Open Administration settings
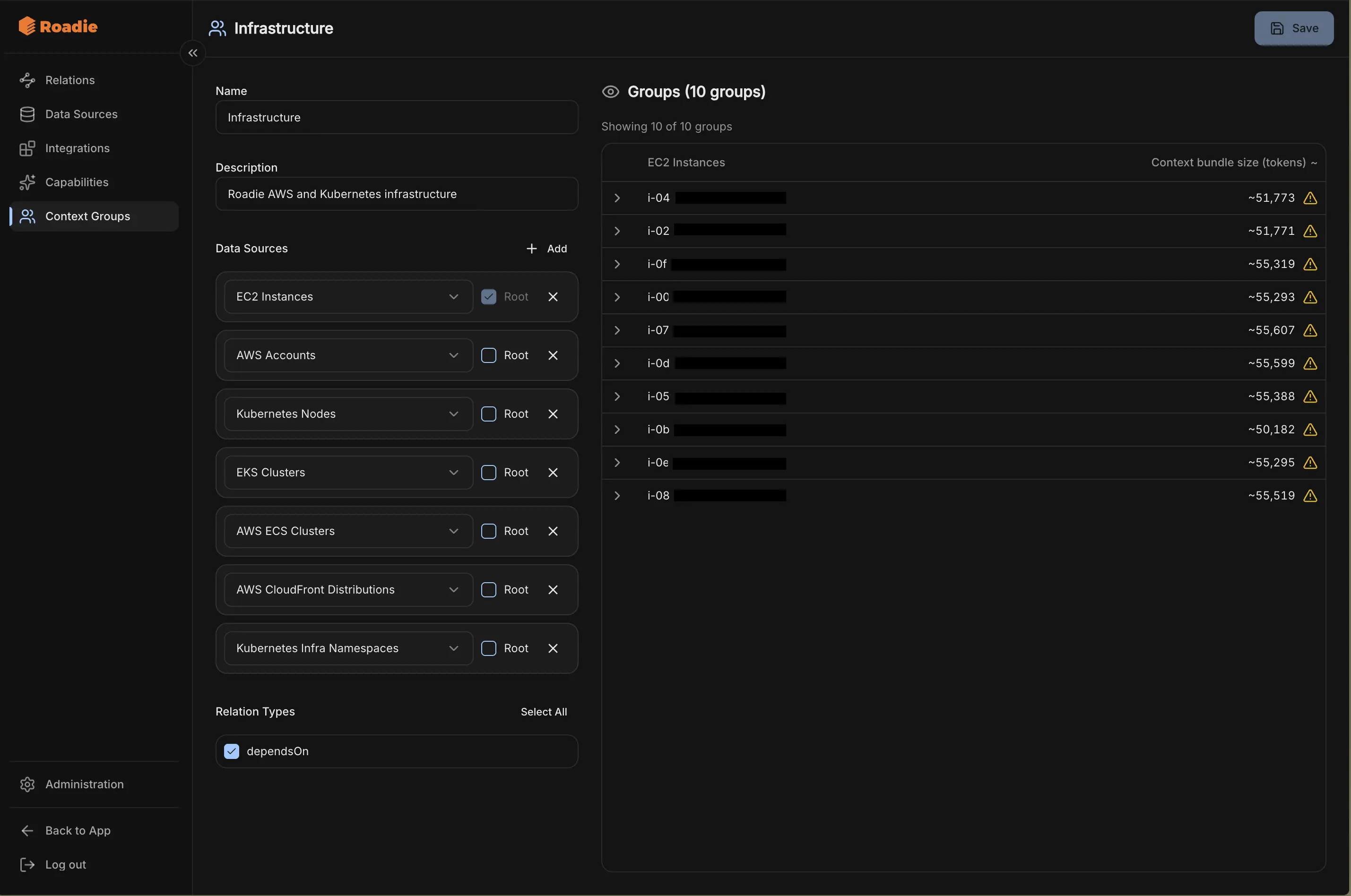1351x896 pixels. point(94,784)
